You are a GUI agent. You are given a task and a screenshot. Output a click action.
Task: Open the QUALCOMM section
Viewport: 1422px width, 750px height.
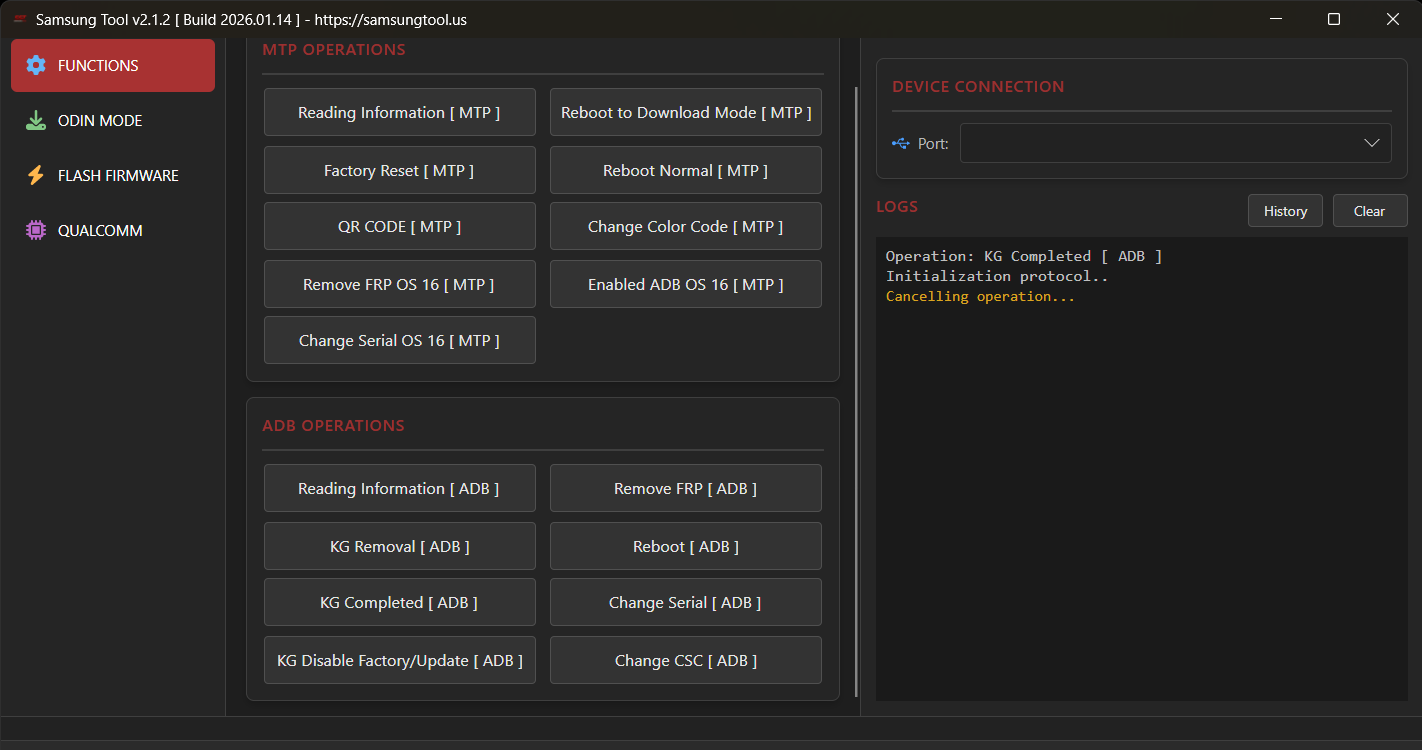pyautogui.click(x=100, y=231)
